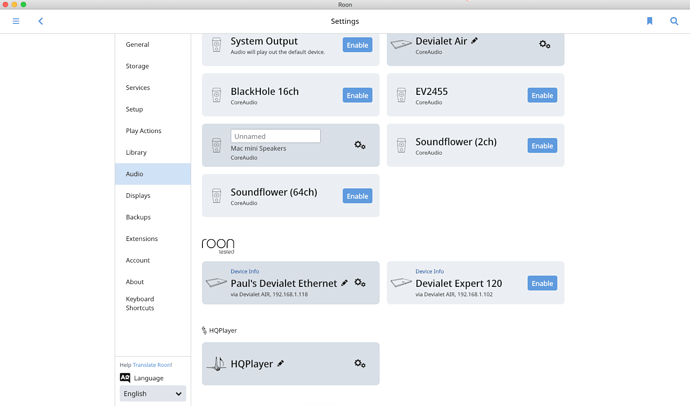Open settings gear for Mac mini Speakers
This screenshot has width=690, height=406.
pyautogui.click(x=360, y=145)
